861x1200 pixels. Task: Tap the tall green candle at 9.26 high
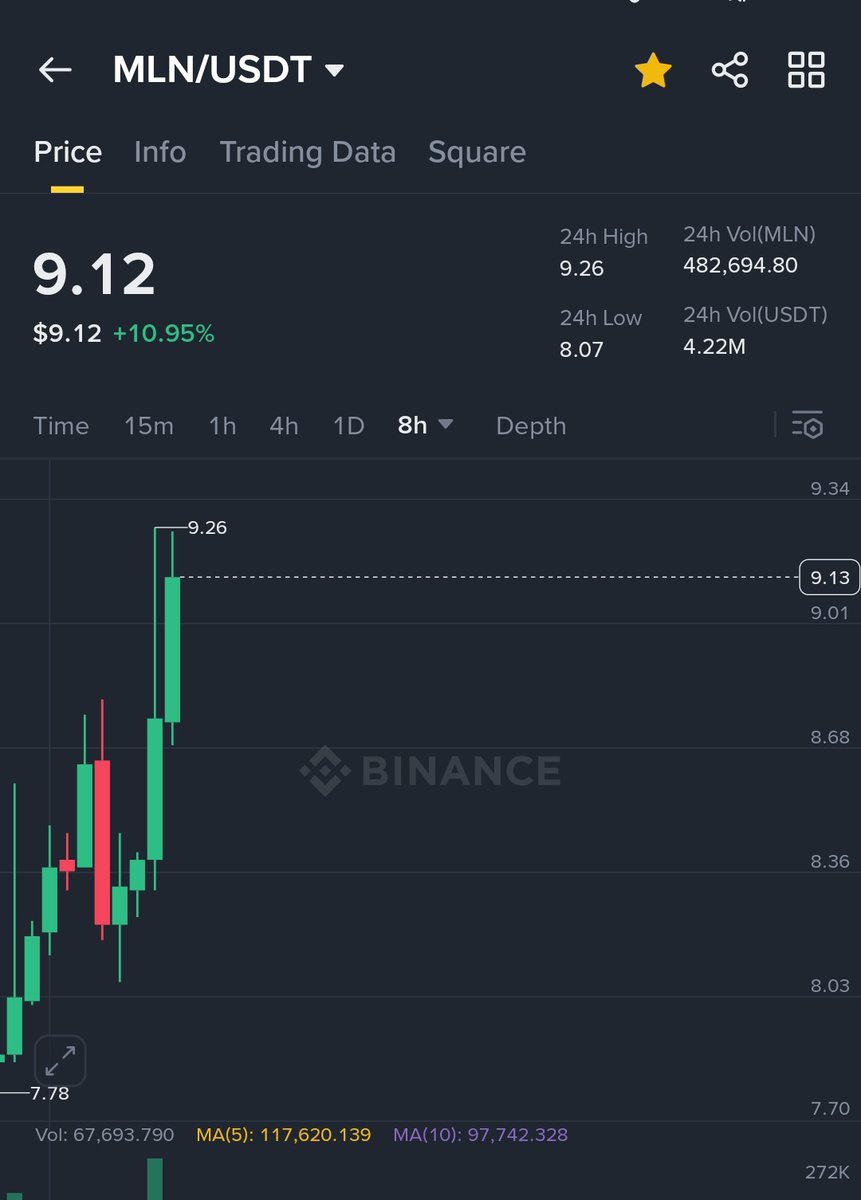tap(172, 650)
